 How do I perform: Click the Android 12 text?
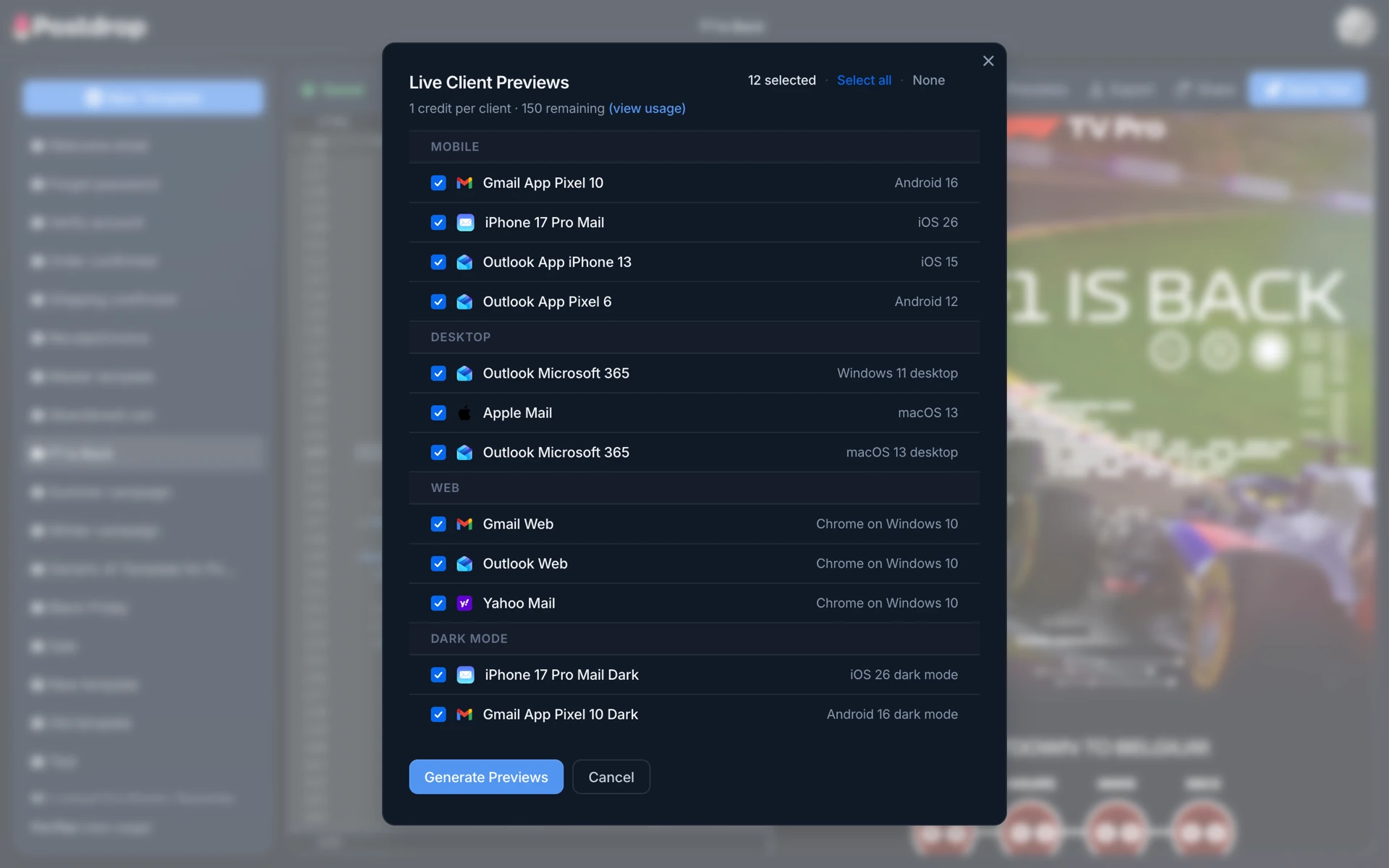(x=926, y=302)
